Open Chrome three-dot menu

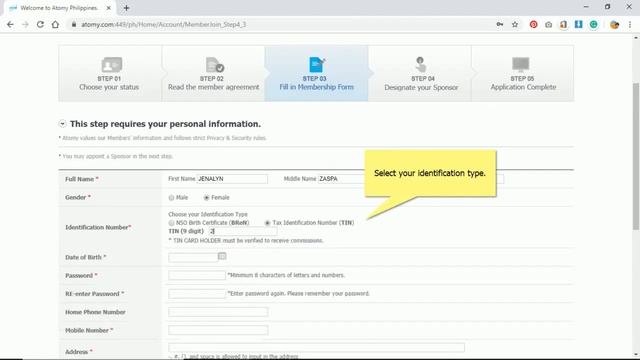click(630, 24)
